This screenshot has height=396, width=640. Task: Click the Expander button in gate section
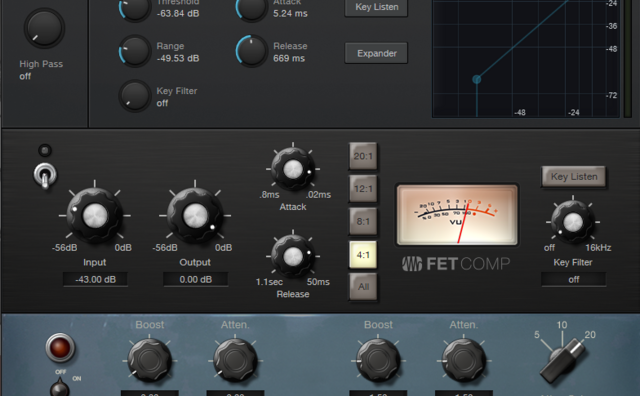pos(376,53)
